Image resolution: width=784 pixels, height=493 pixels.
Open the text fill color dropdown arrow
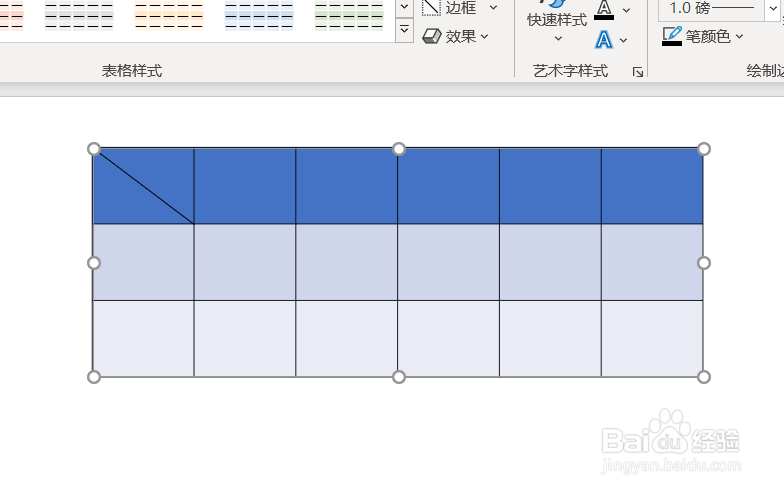pos(626,10)
